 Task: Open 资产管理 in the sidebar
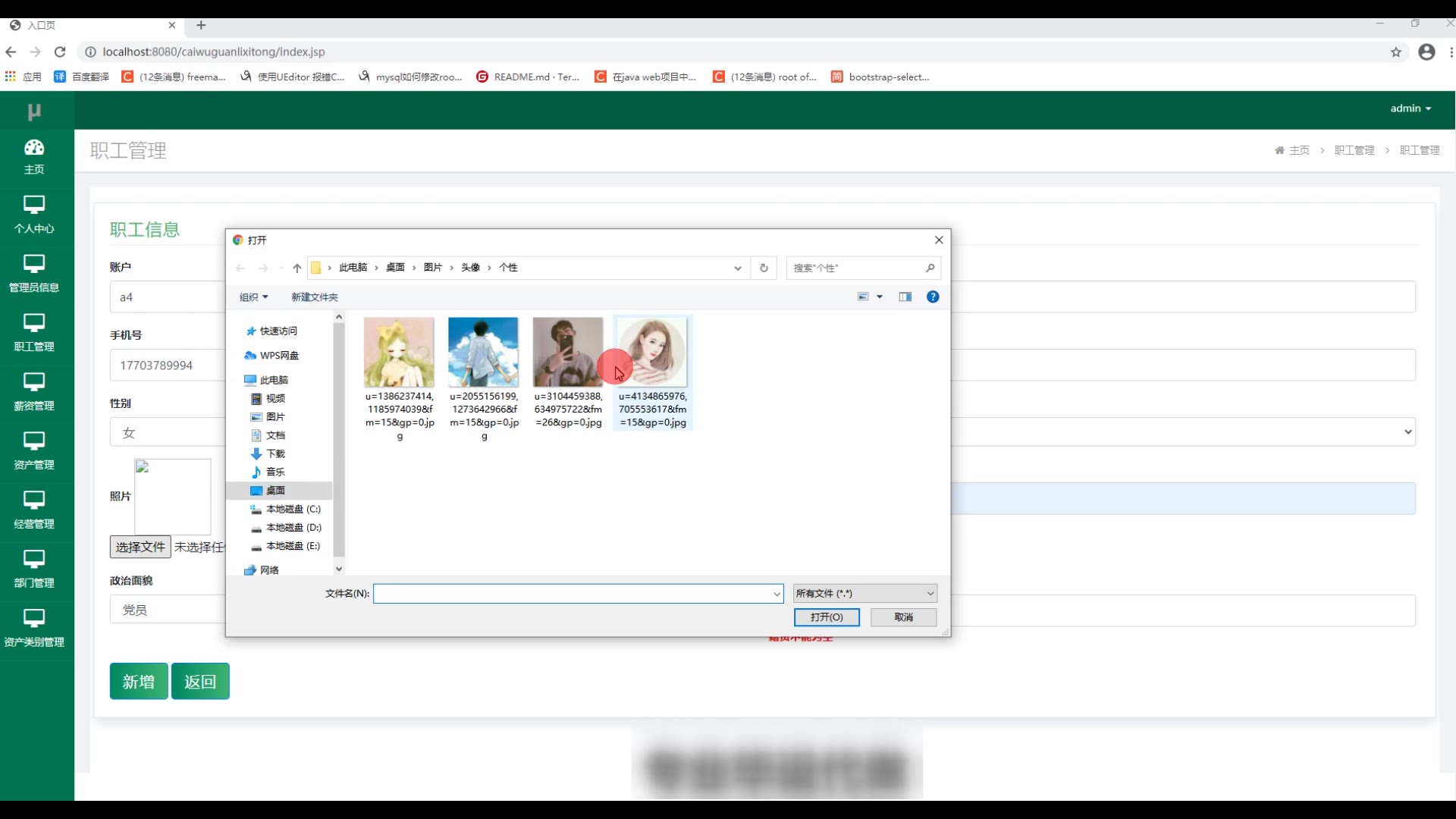click(34, 452)
